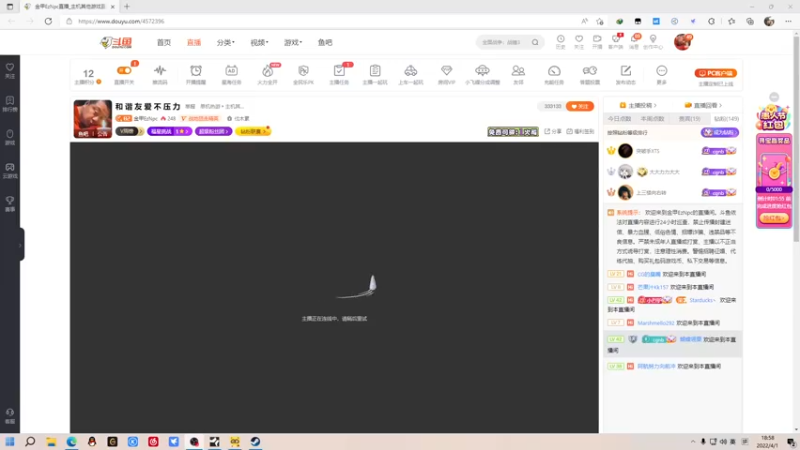Go to 首页 home in navigation
Image resolution: width=800 pixels, height=450 pixels.
[164, 42]
